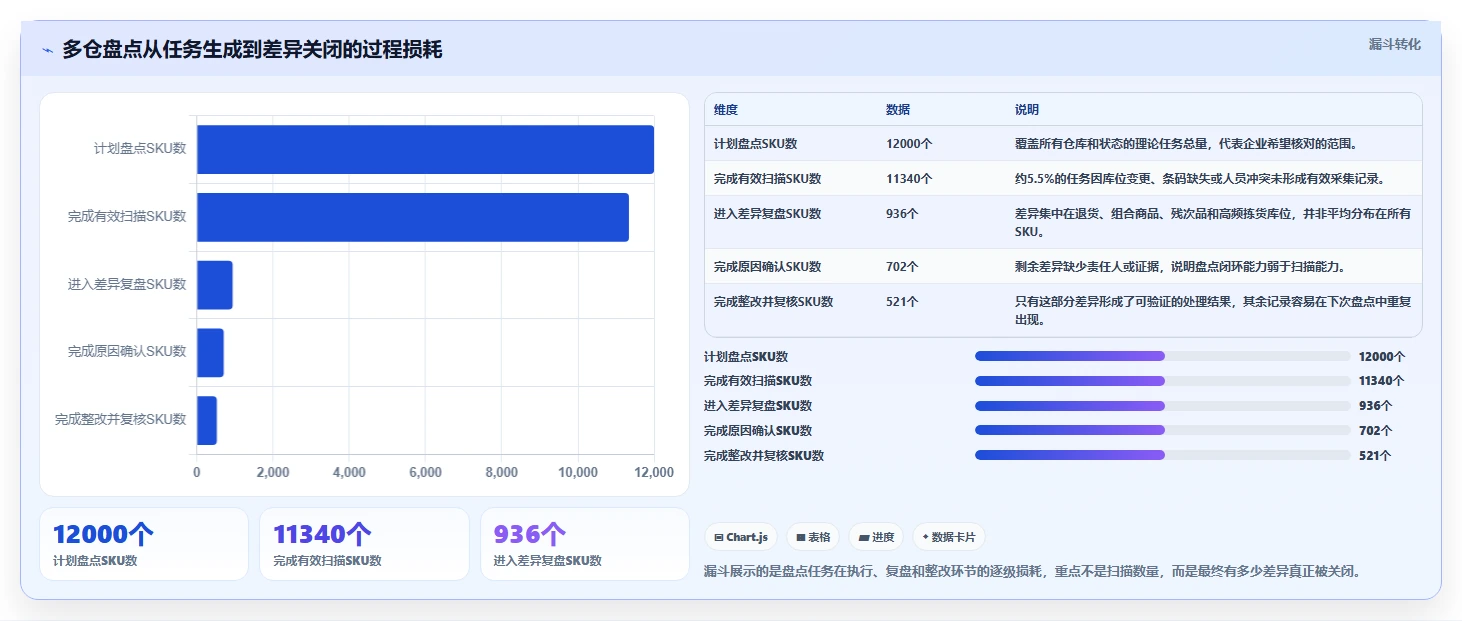Open the 936个 进入差异复盘SKU数 data card
Screen dimensions: 1462x621
coord(585,544)
